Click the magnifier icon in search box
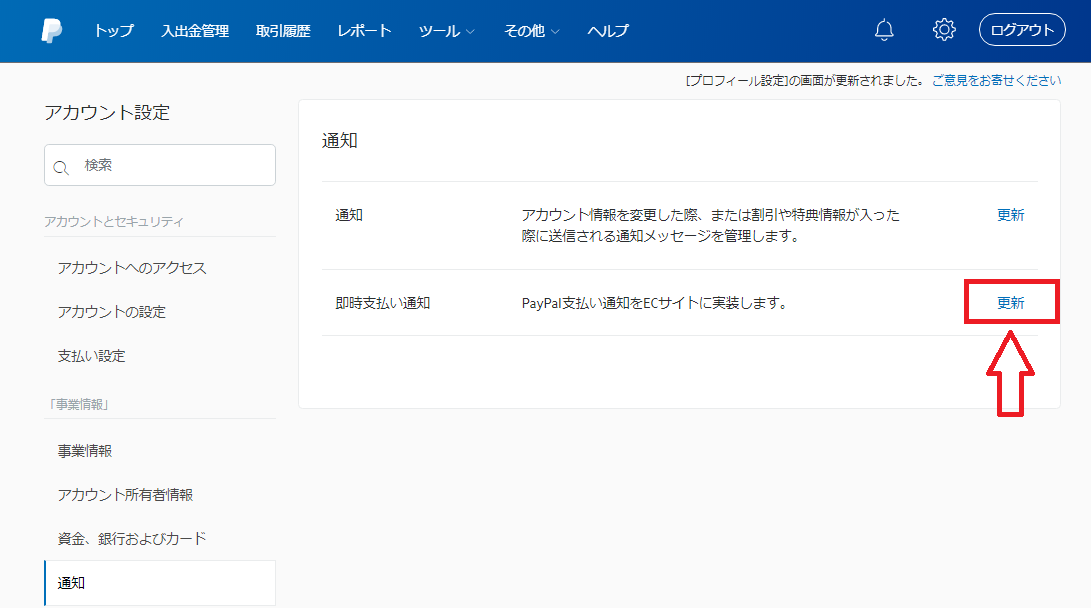This screenshot has width=1091, height=608. (61, 167)
